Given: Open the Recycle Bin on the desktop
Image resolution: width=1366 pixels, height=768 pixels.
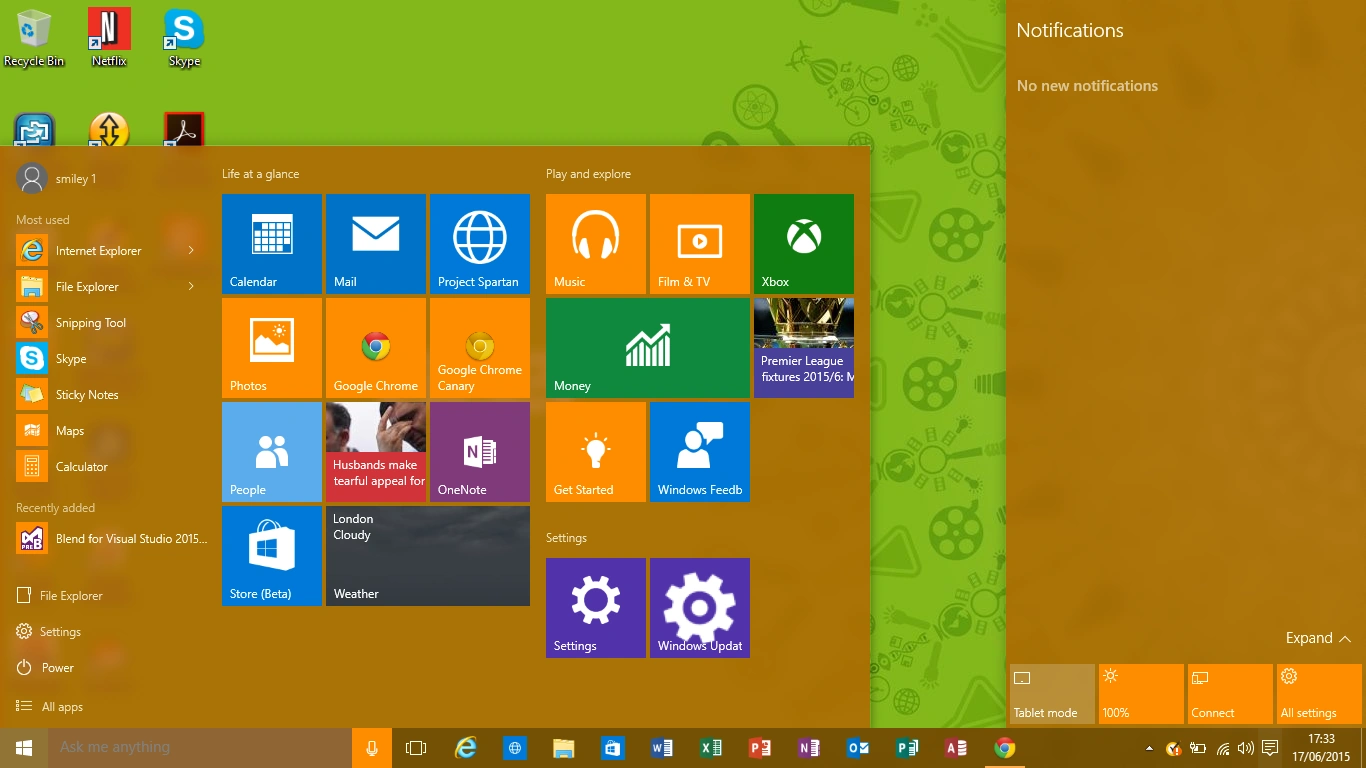Looking at the screenshot, I should (34, 39).
